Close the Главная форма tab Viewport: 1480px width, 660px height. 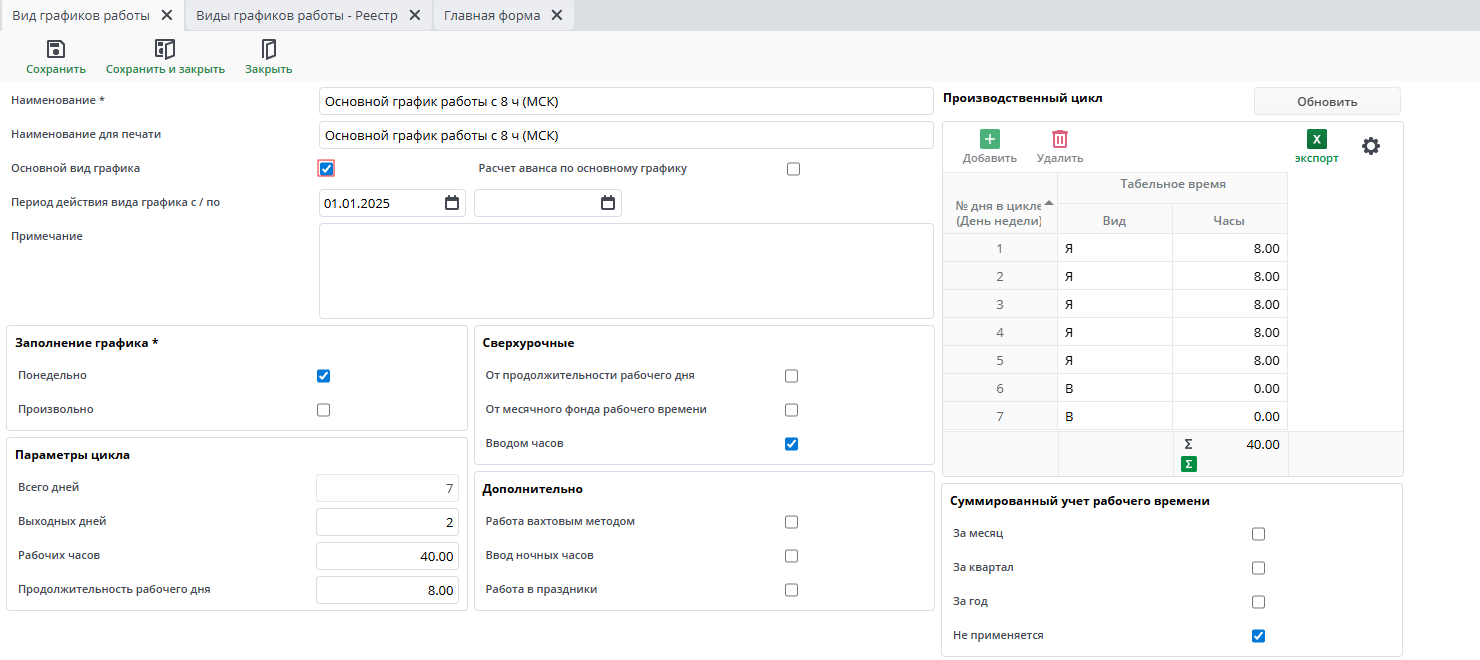(x=556, y=15)
